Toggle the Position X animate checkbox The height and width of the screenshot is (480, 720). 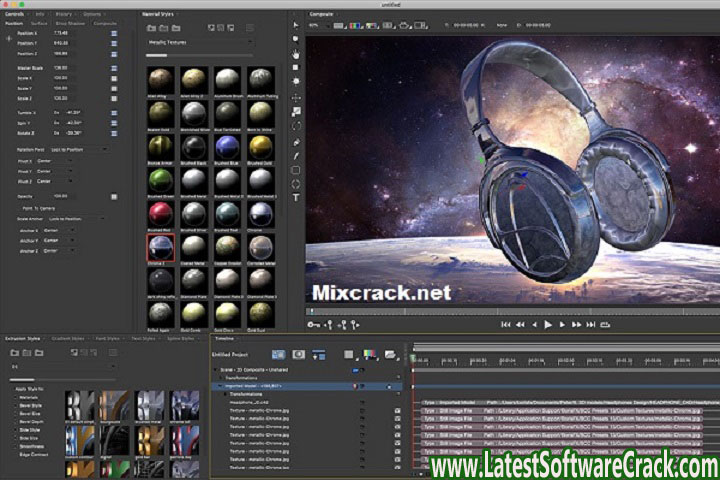point(114,34)
